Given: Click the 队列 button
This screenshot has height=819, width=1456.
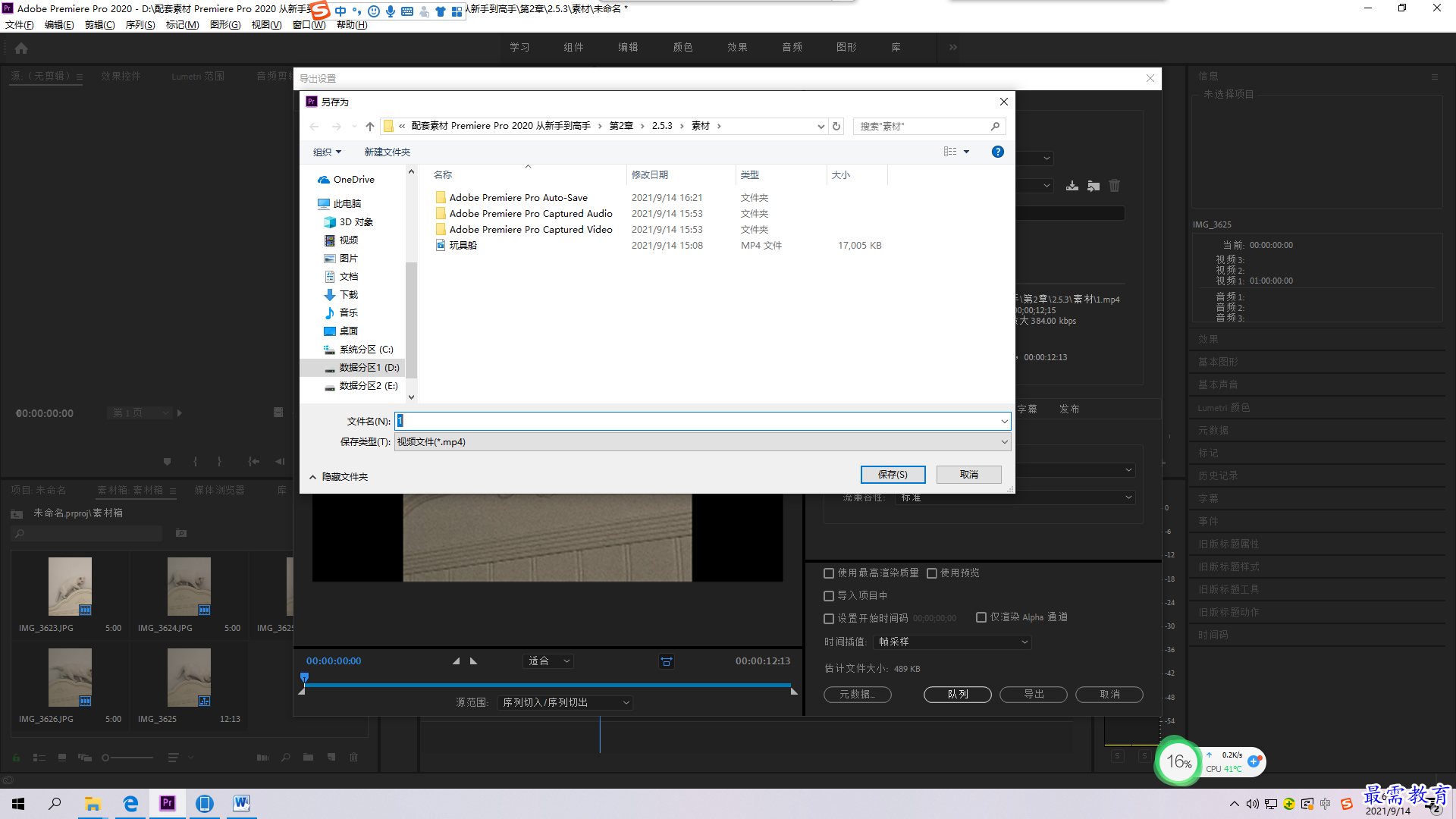Looking at the screenshot, I should (957, 695).
